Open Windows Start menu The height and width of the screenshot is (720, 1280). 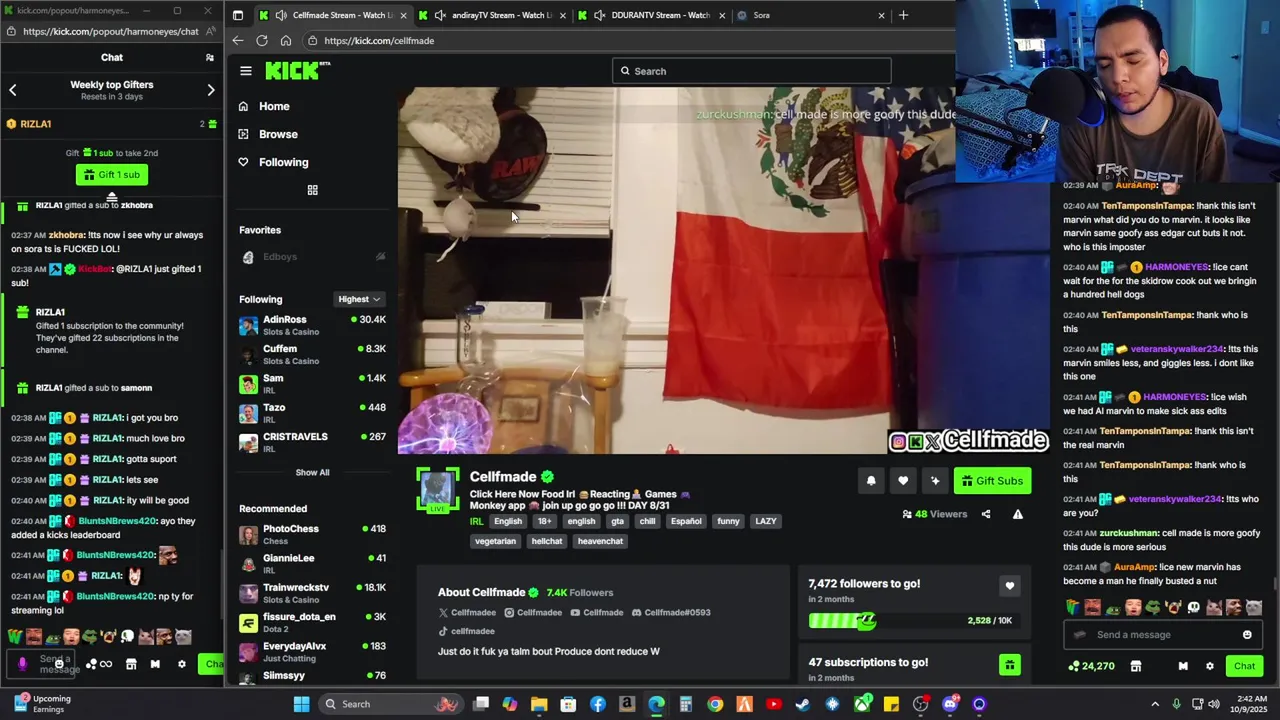[x=301, y=704]
